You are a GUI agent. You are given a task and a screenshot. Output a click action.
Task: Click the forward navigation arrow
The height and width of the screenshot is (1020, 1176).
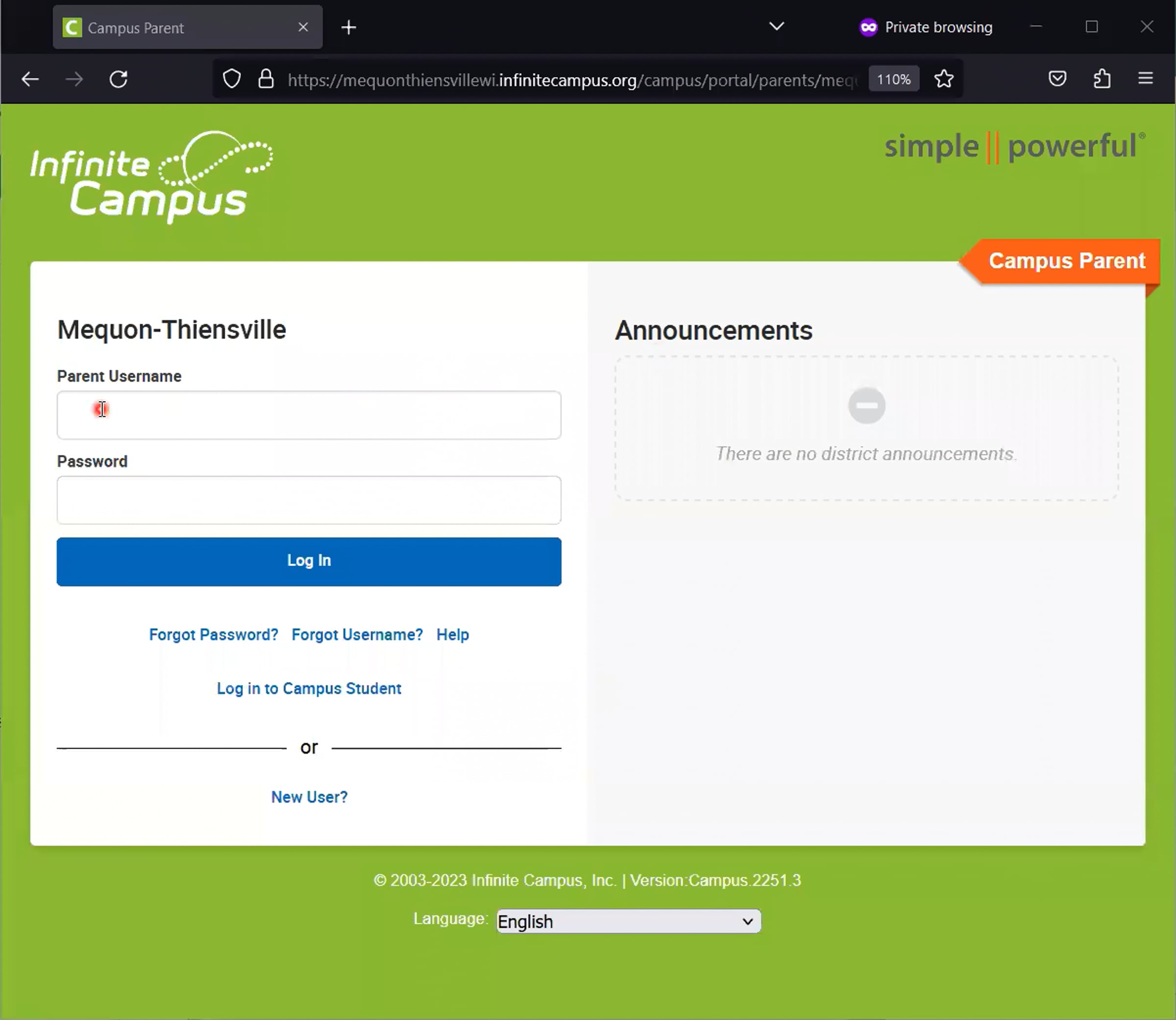74,79
